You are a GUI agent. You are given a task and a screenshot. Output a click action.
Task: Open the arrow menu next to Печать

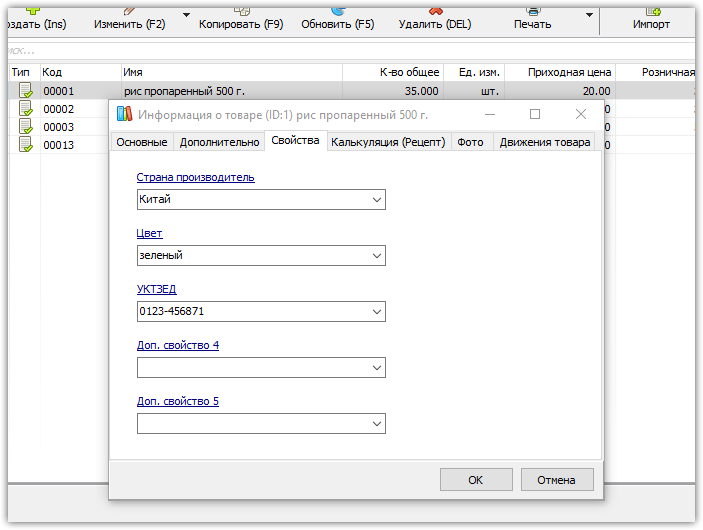pos(589,15)
